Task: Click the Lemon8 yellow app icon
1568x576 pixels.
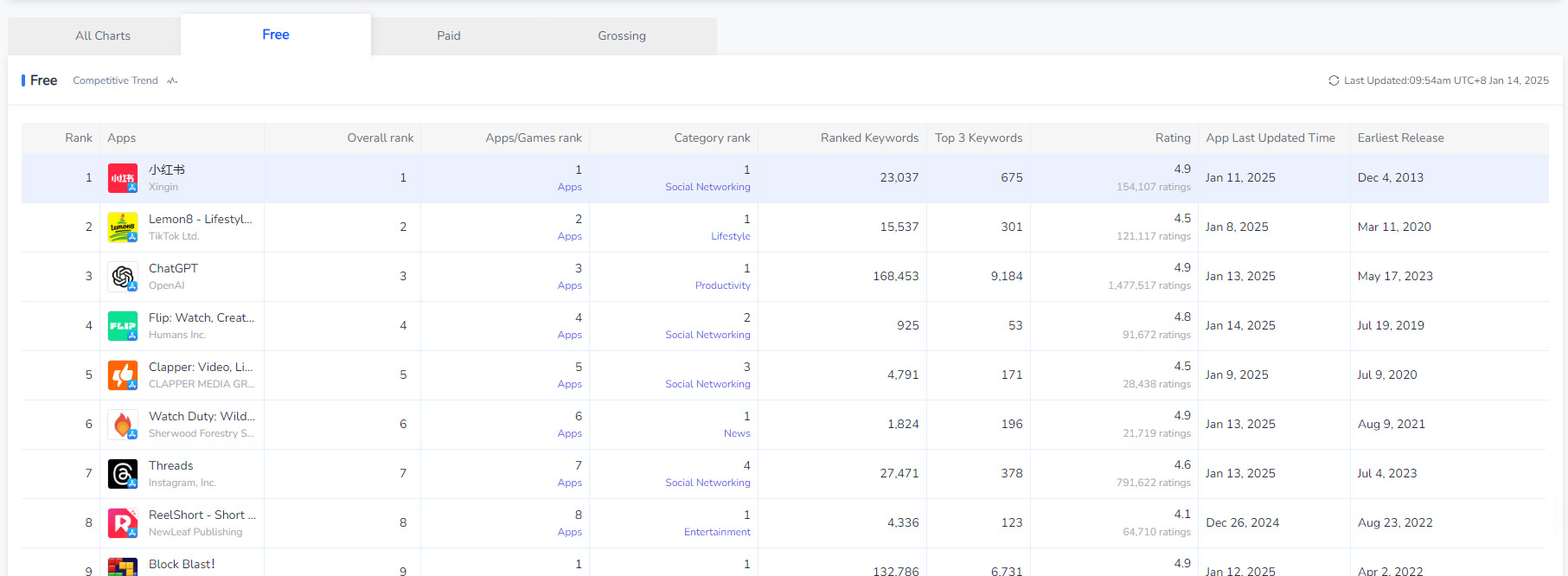Action: click(x=122, y=227)
